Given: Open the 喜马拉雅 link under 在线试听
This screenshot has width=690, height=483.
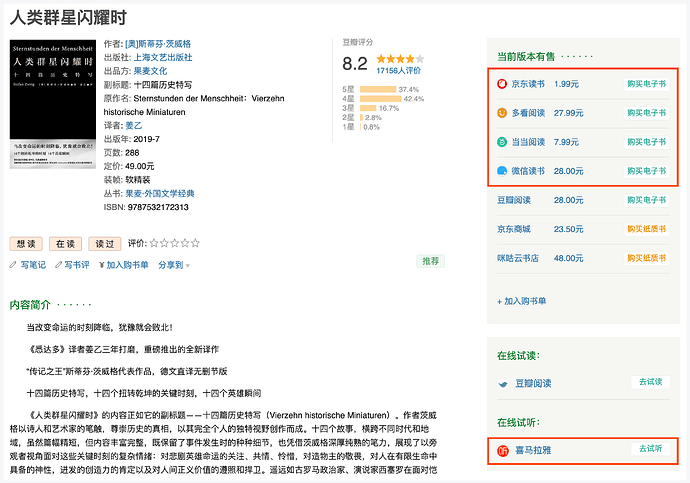Looking at the screenshot, I should tap(533, 450).
